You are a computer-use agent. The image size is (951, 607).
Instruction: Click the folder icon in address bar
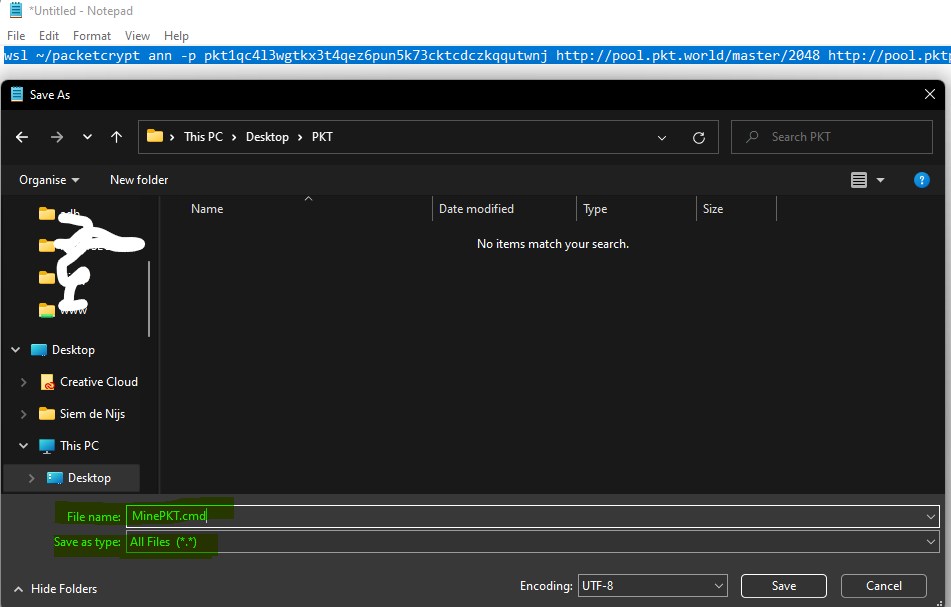click(155, 136)
